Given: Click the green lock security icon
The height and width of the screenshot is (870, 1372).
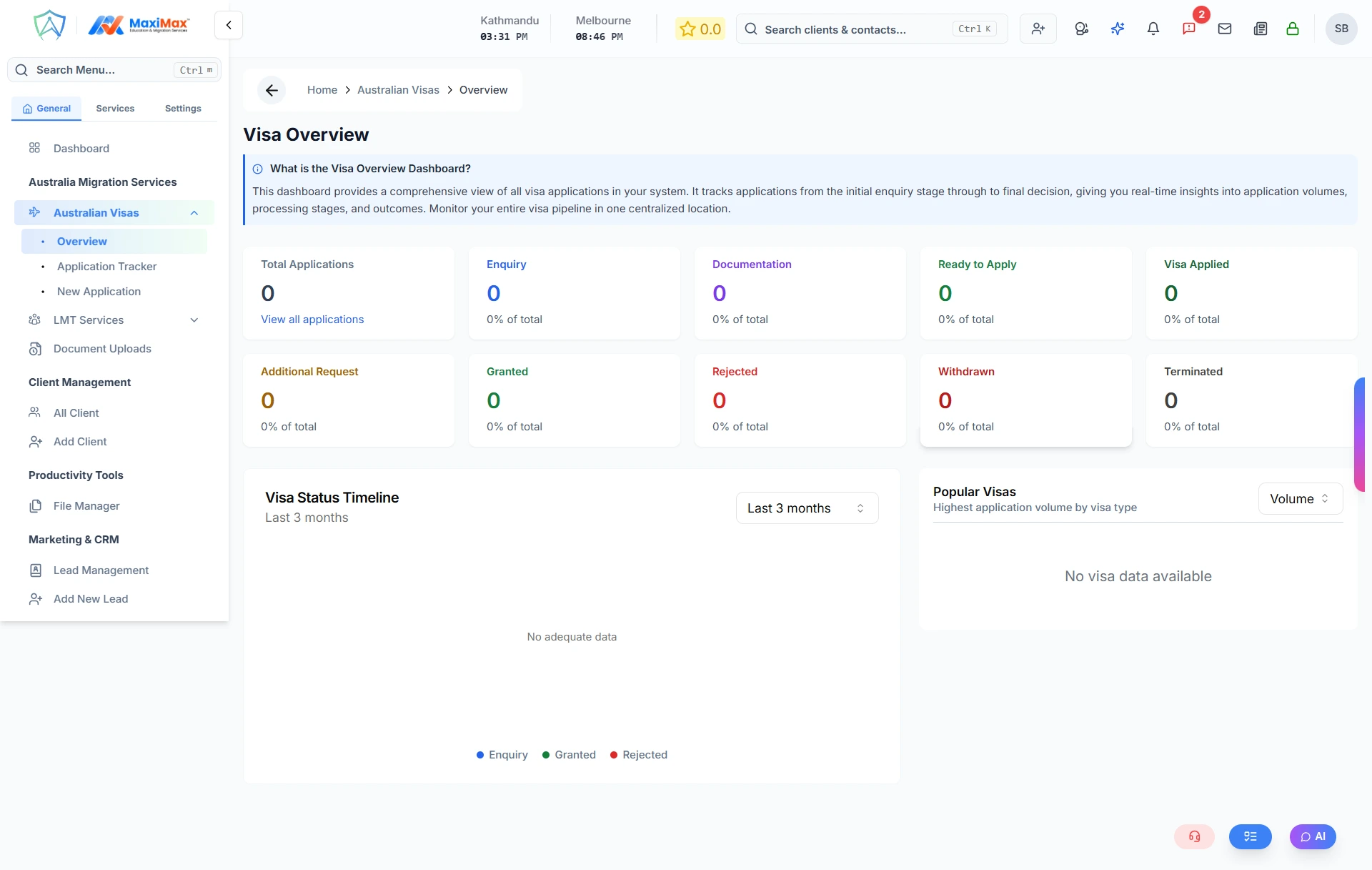Looking at the screenshot, I should click(x=1293, y=29).
